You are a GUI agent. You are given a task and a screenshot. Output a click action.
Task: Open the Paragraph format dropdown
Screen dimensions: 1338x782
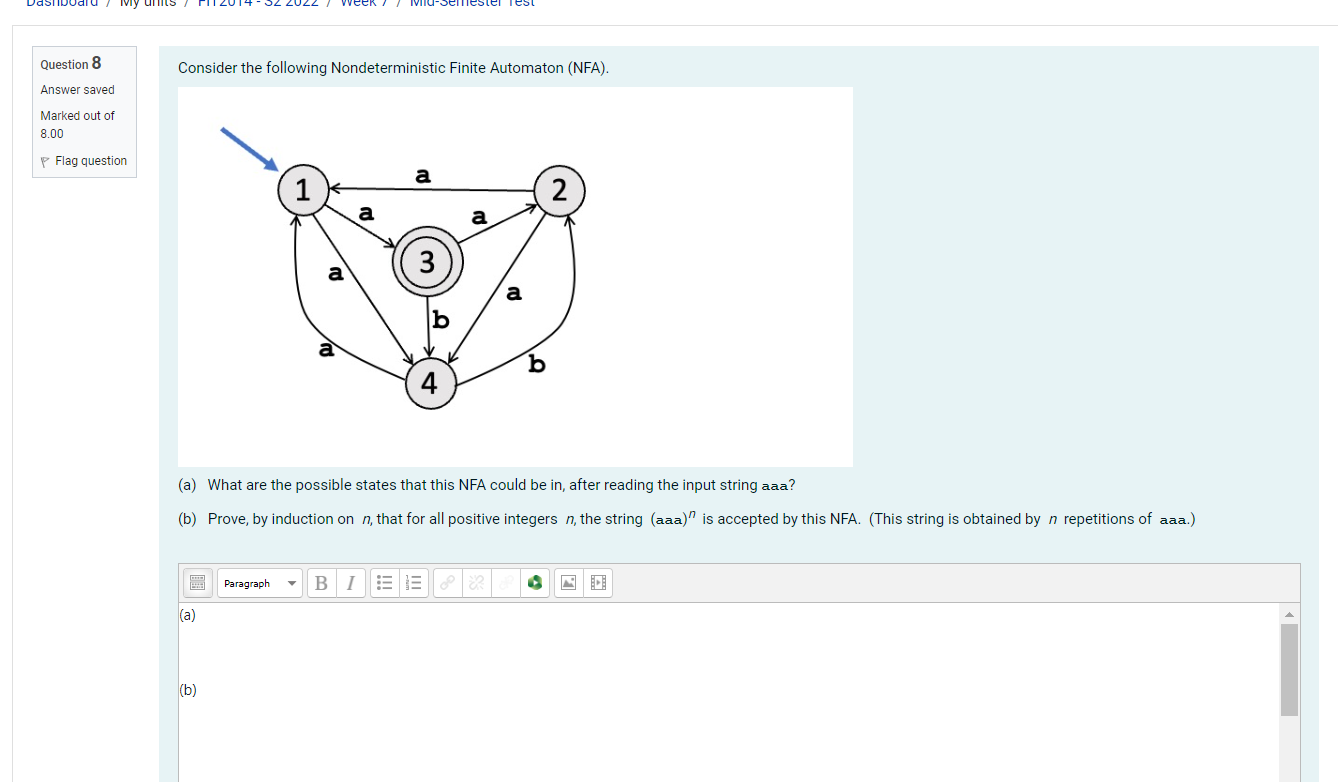258,583
